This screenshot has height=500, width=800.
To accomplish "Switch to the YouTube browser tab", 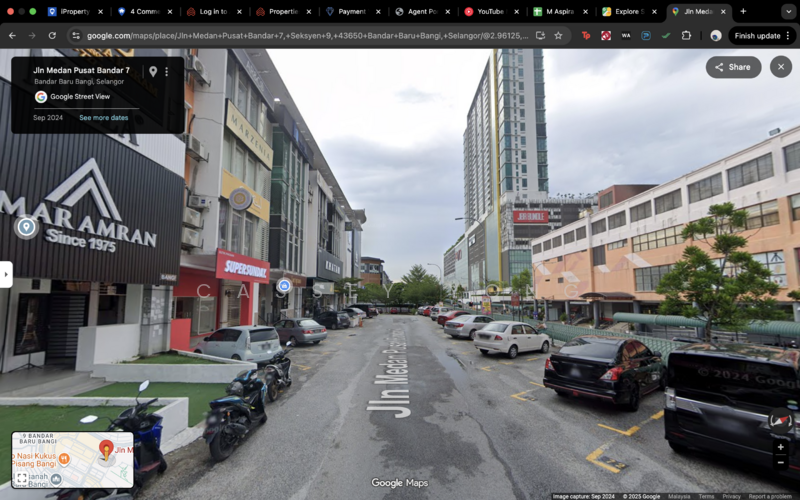I will [490, 11].
